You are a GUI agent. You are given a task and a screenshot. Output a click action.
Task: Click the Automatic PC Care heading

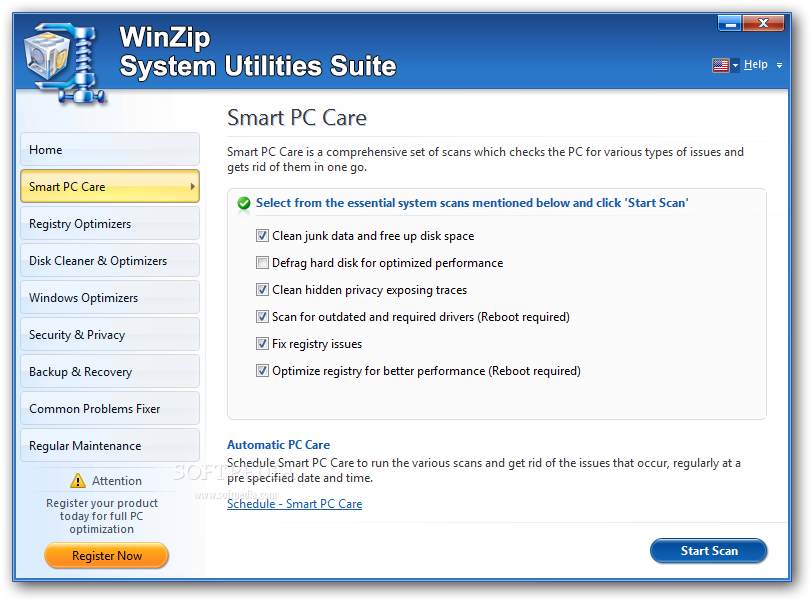click(279, 445)
